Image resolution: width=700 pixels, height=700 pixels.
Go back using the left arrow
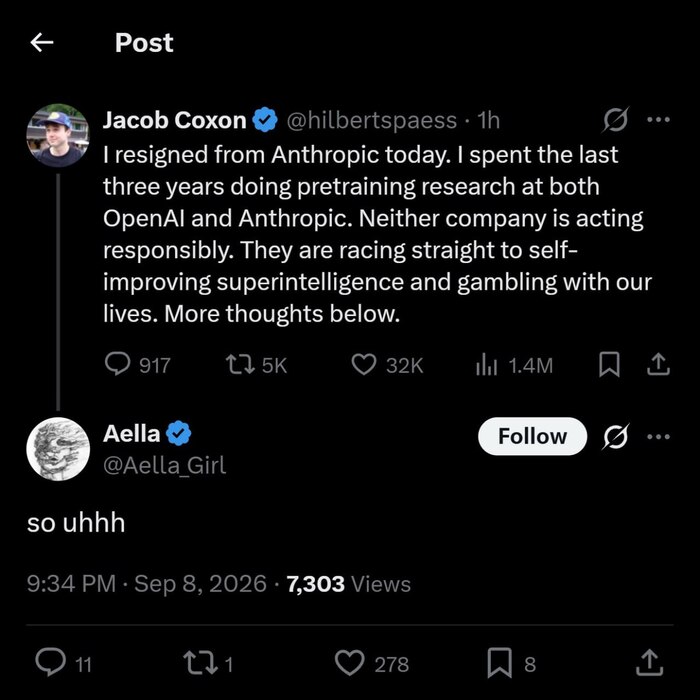(x=42, y=43)
